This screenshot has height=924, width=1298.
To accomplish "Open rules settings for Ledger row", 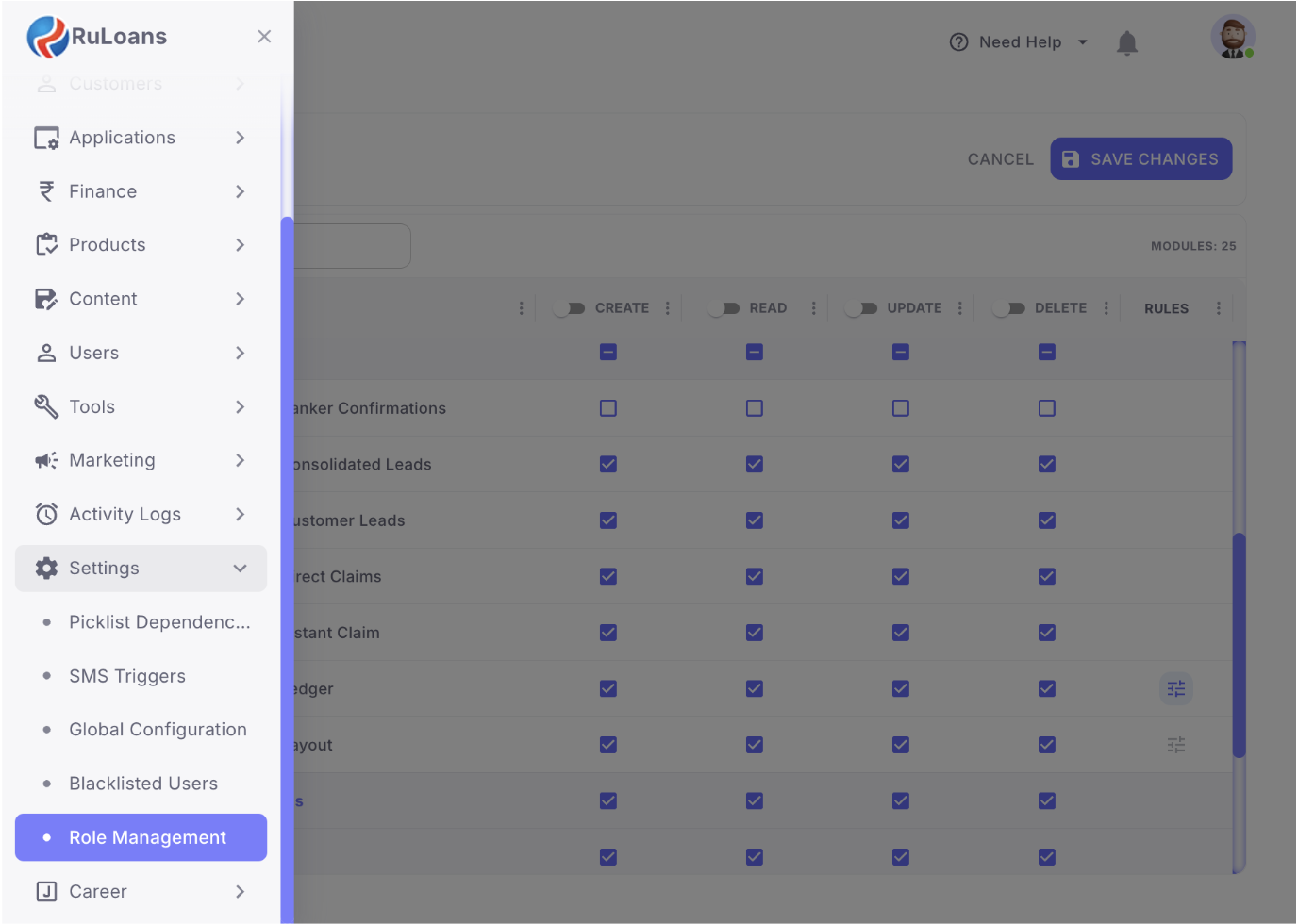I will [x=1175, y=689].
